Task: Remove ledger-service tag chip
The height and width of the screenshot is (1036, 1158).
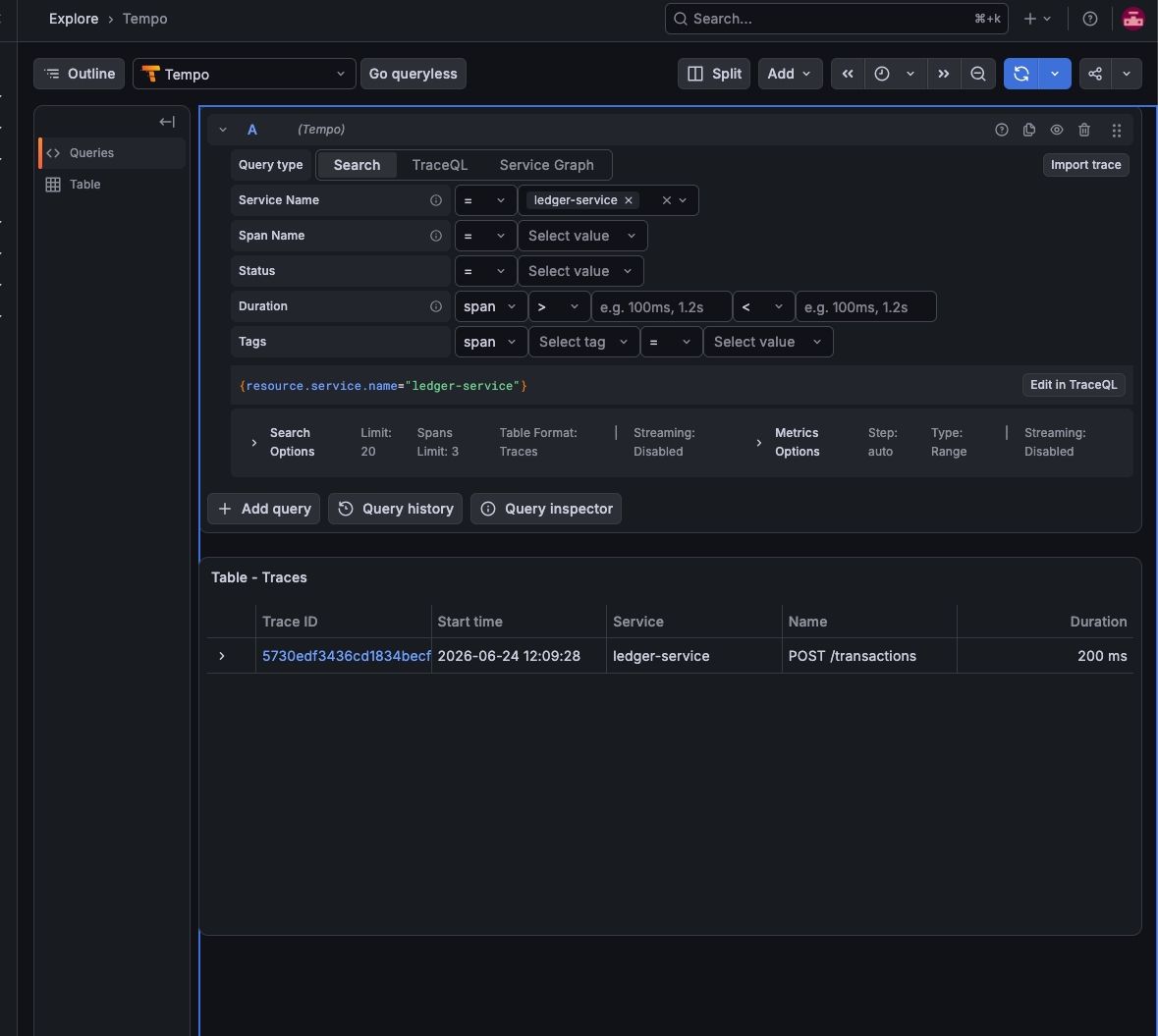Action: (x=629, y=200)
